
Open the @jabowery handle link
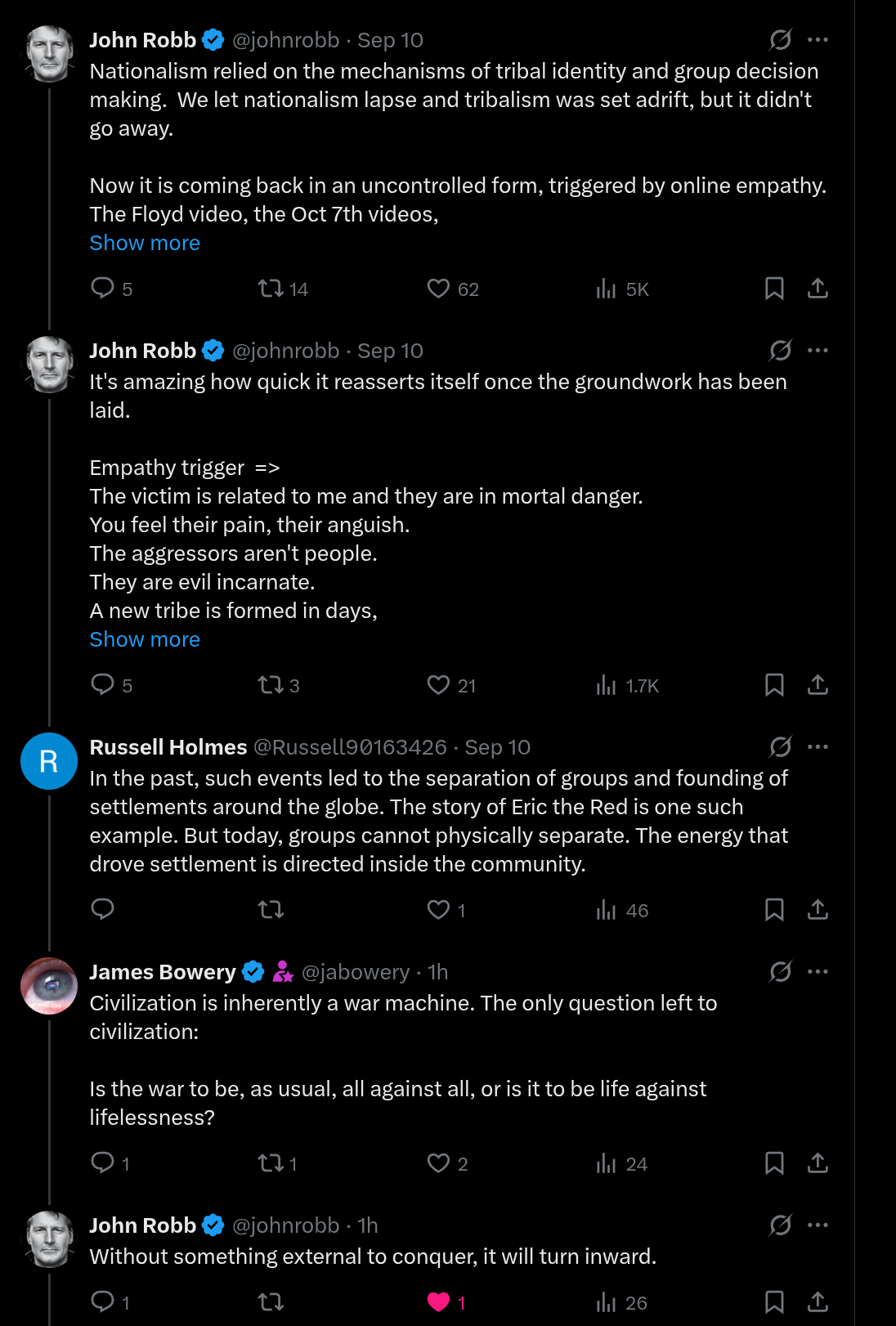pos(356,972)
